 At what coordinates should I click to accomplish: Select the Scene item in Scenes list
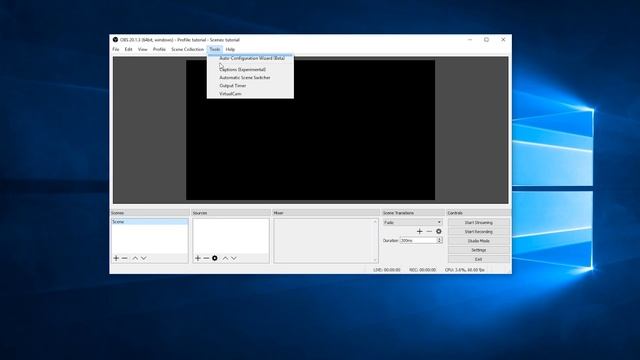[150, 222]
